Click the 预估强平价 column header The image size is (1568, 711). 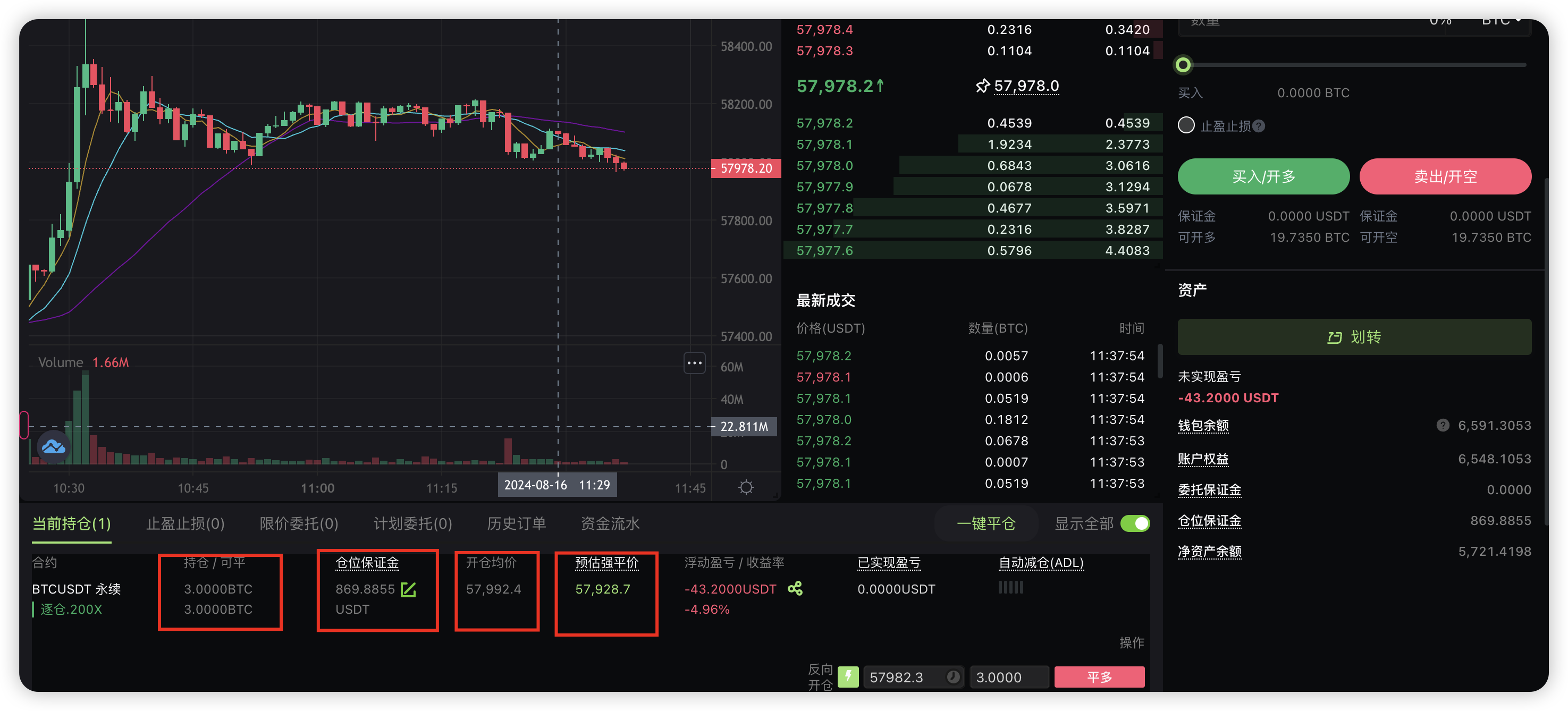click(x=607, y=562)
